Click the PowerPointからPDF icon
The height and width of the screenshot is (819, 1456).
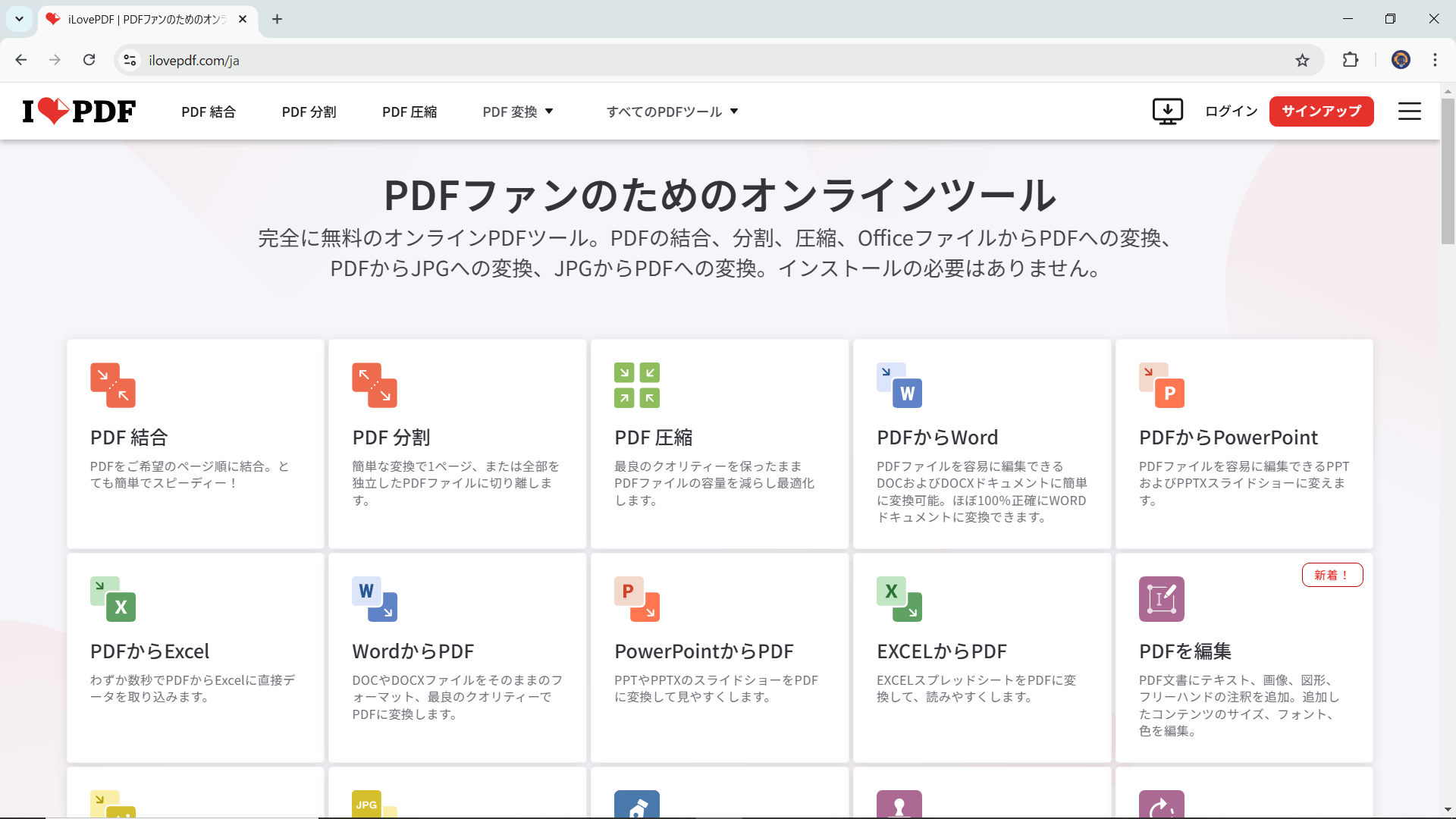click(x=637, y=599)
